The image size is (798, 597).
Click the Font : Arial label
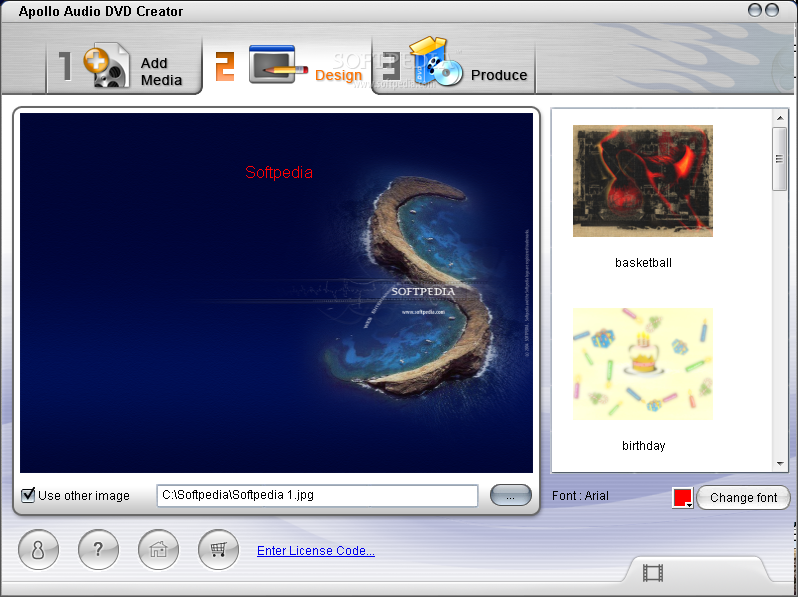click(580, 496)
